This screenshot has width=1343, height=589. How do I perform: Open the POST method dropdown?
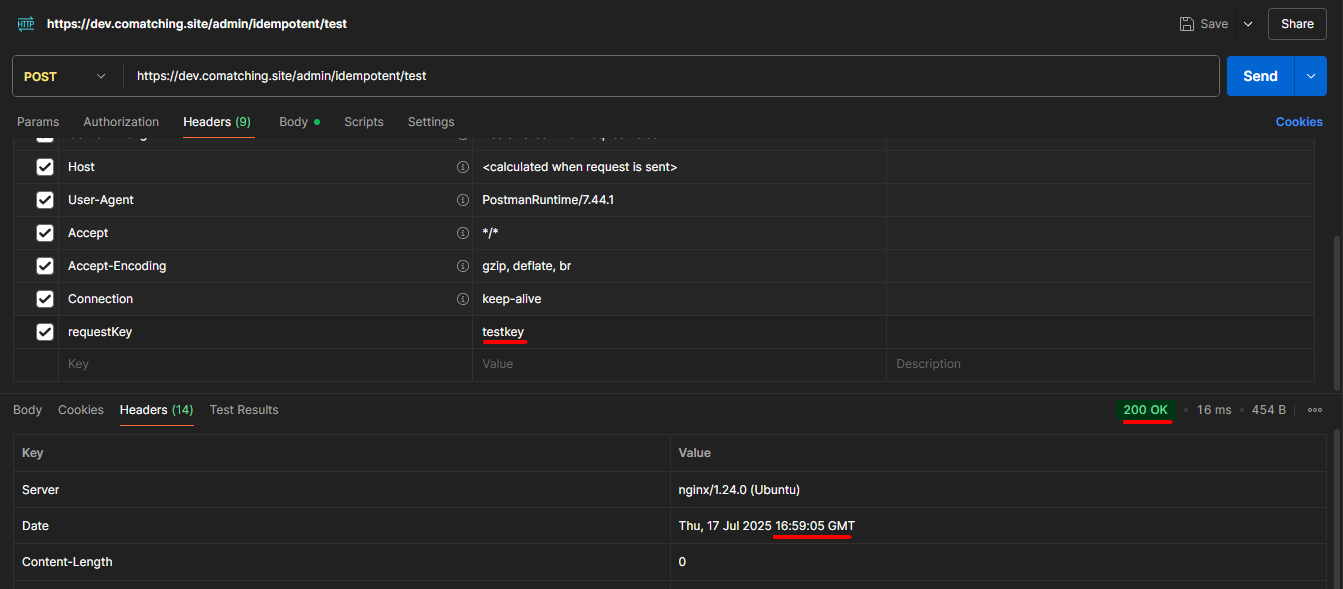pos(65,76)
